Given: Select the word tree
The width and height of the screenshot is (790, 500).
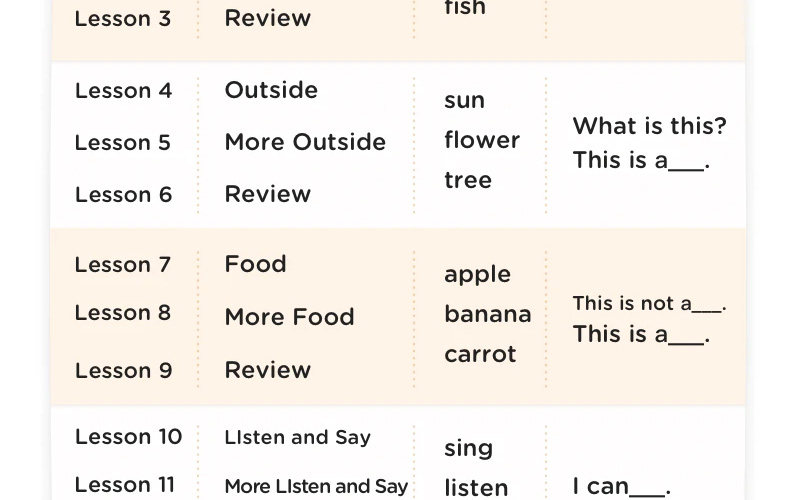Looking at the screenshot, I should click(468, 181).
